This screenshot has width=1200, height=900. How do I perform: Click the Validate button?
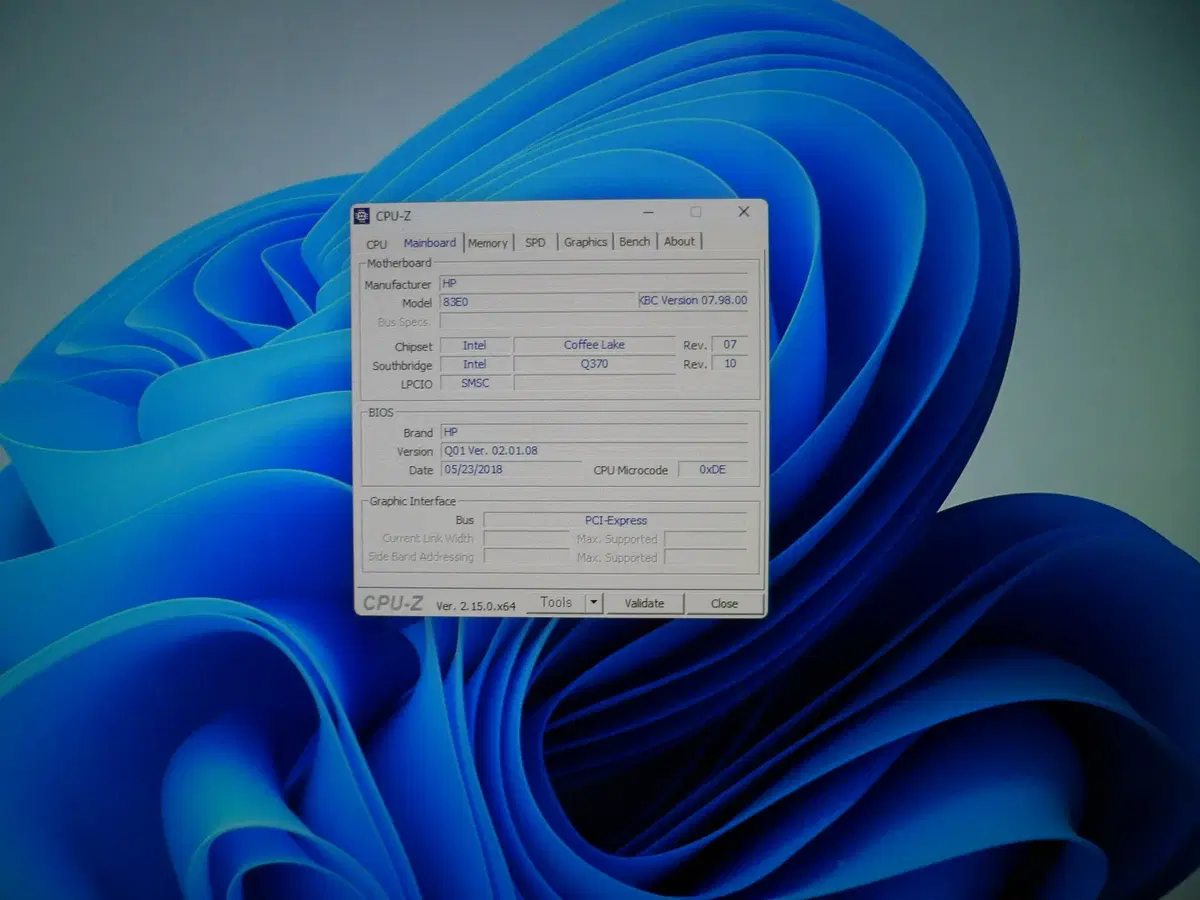click(645, 603)
